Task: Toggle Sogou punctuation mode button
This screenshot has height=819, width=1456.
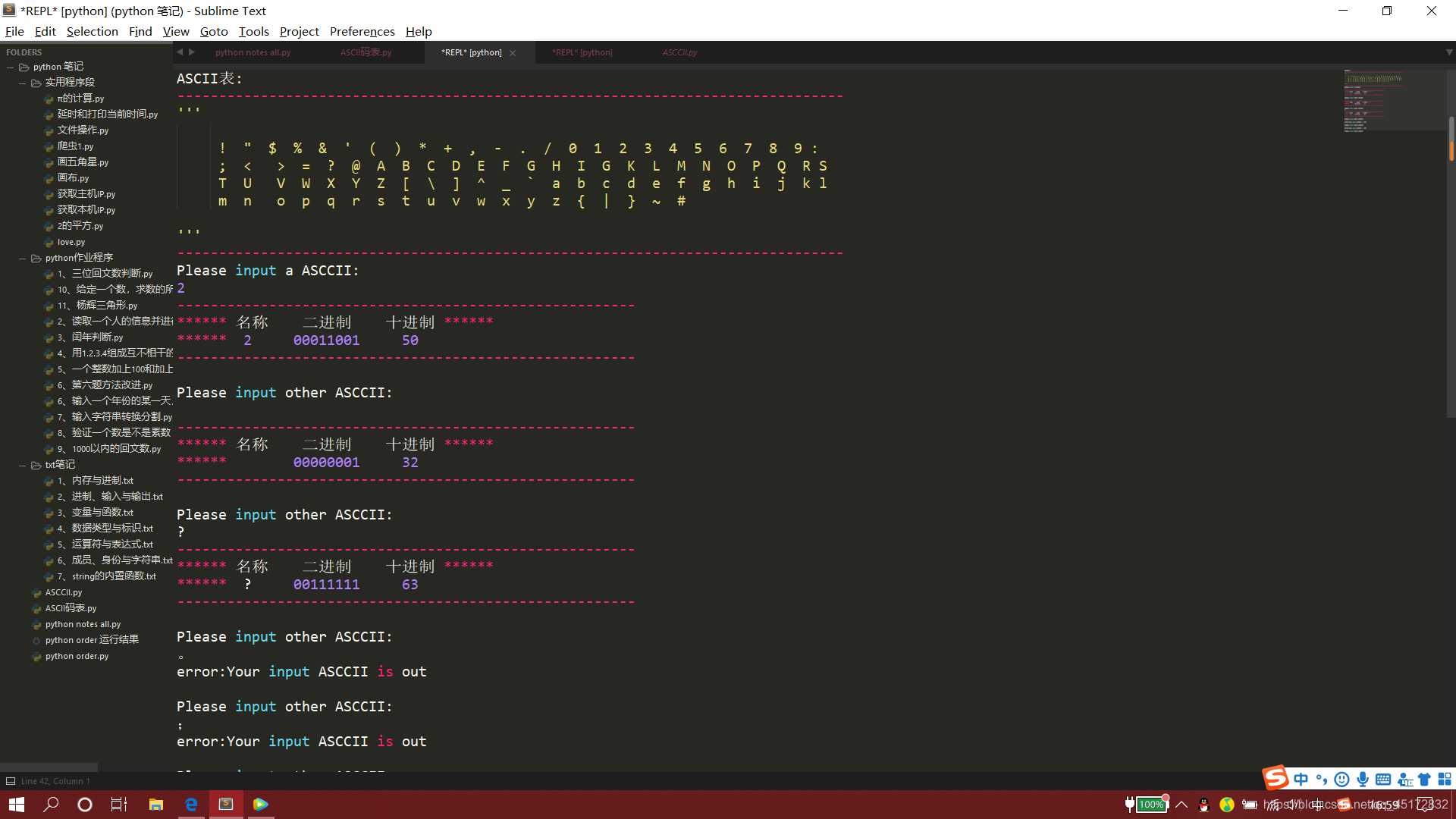Action: [1322, 780]
